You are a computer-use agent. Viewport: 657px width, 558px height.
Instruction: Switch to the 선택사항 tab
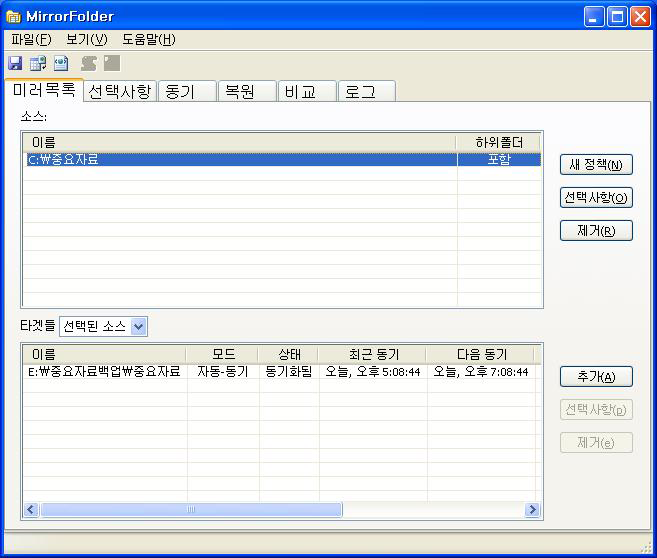pos(120,91)
